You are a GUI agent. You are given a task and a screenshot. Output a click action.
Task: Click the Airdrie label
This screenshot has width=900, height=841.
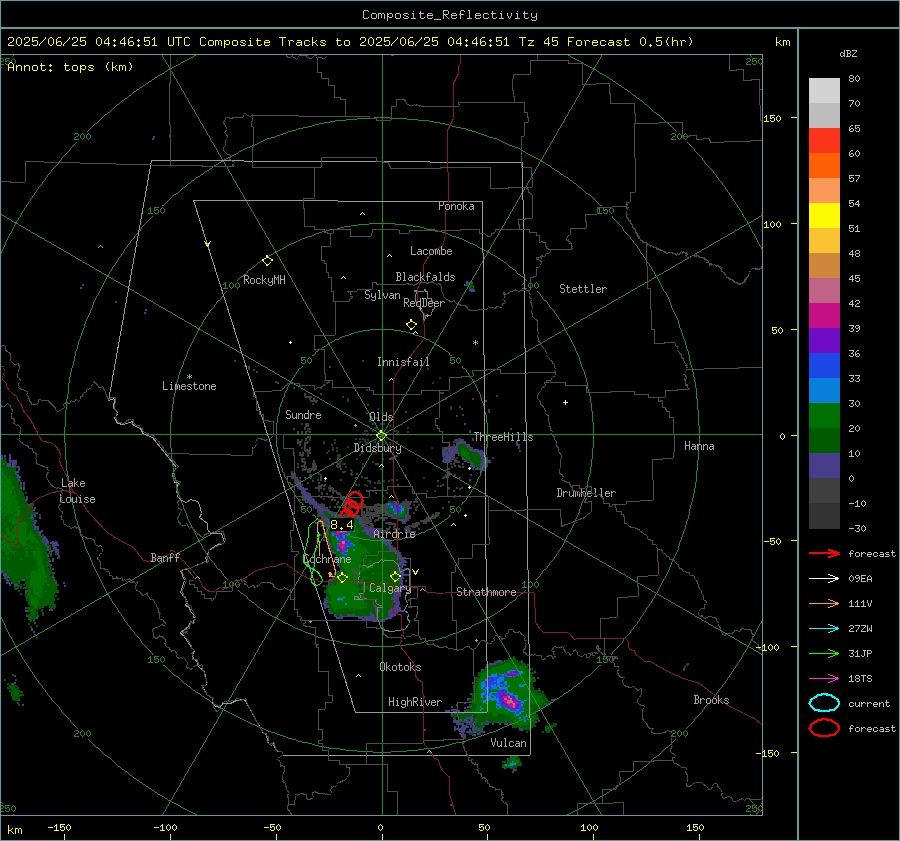[394, 534]
